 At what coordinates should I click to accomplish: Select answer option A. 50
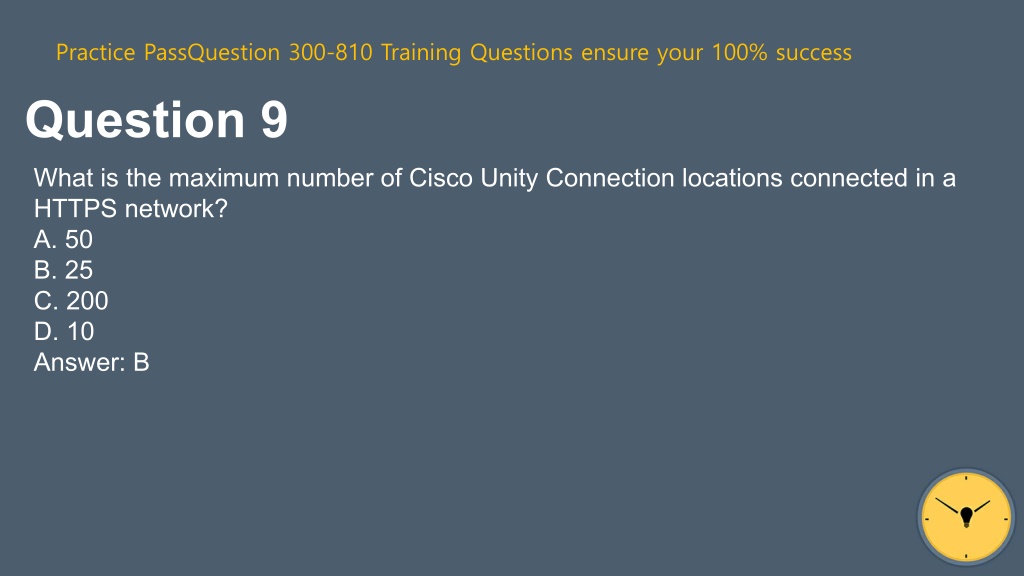pyautogui.click(x=63, y=240)
